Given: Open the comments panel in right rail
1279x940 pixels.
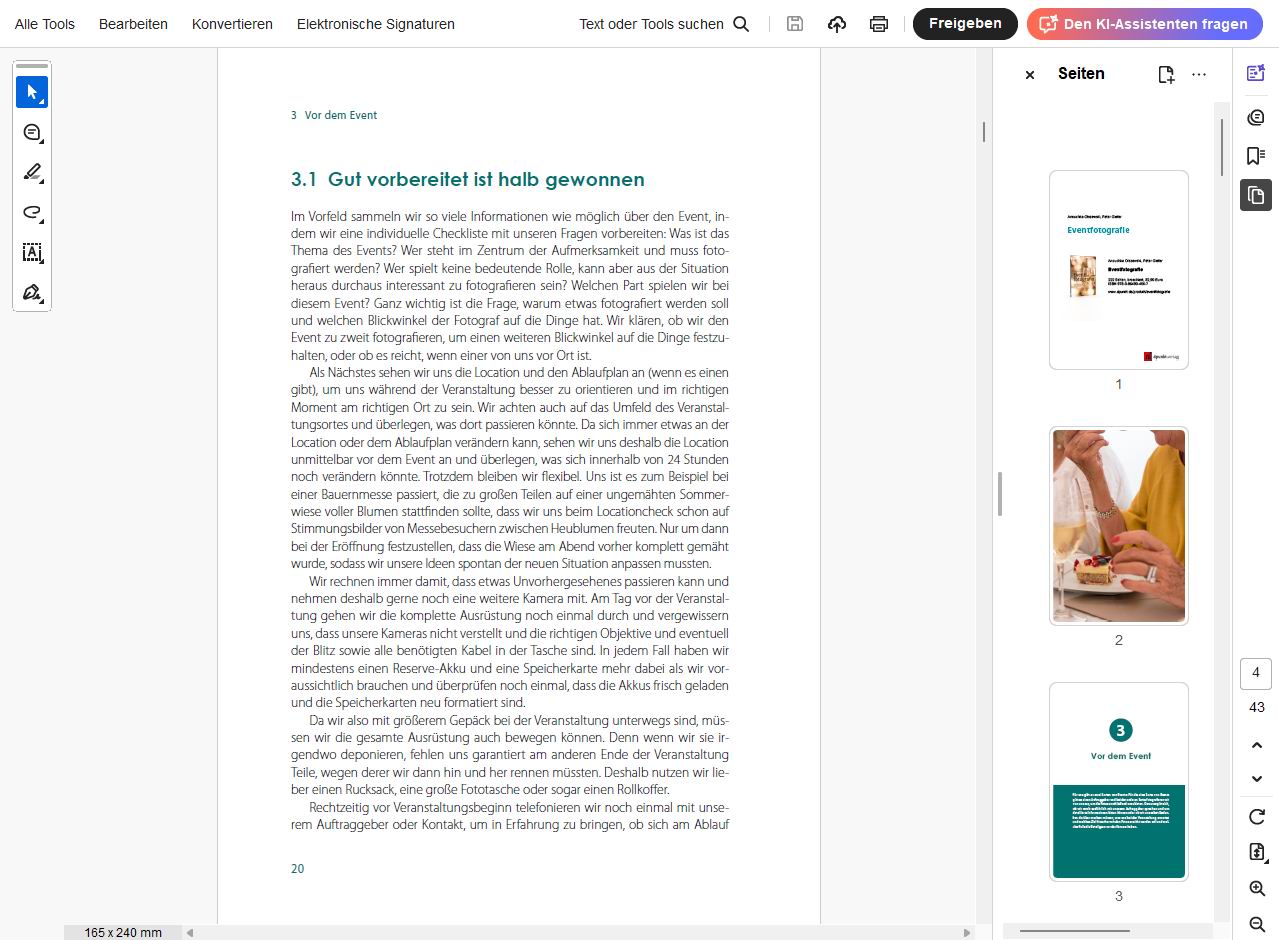Looking at the screenshot, I should pyautogui.click(x=1256, y=117).
